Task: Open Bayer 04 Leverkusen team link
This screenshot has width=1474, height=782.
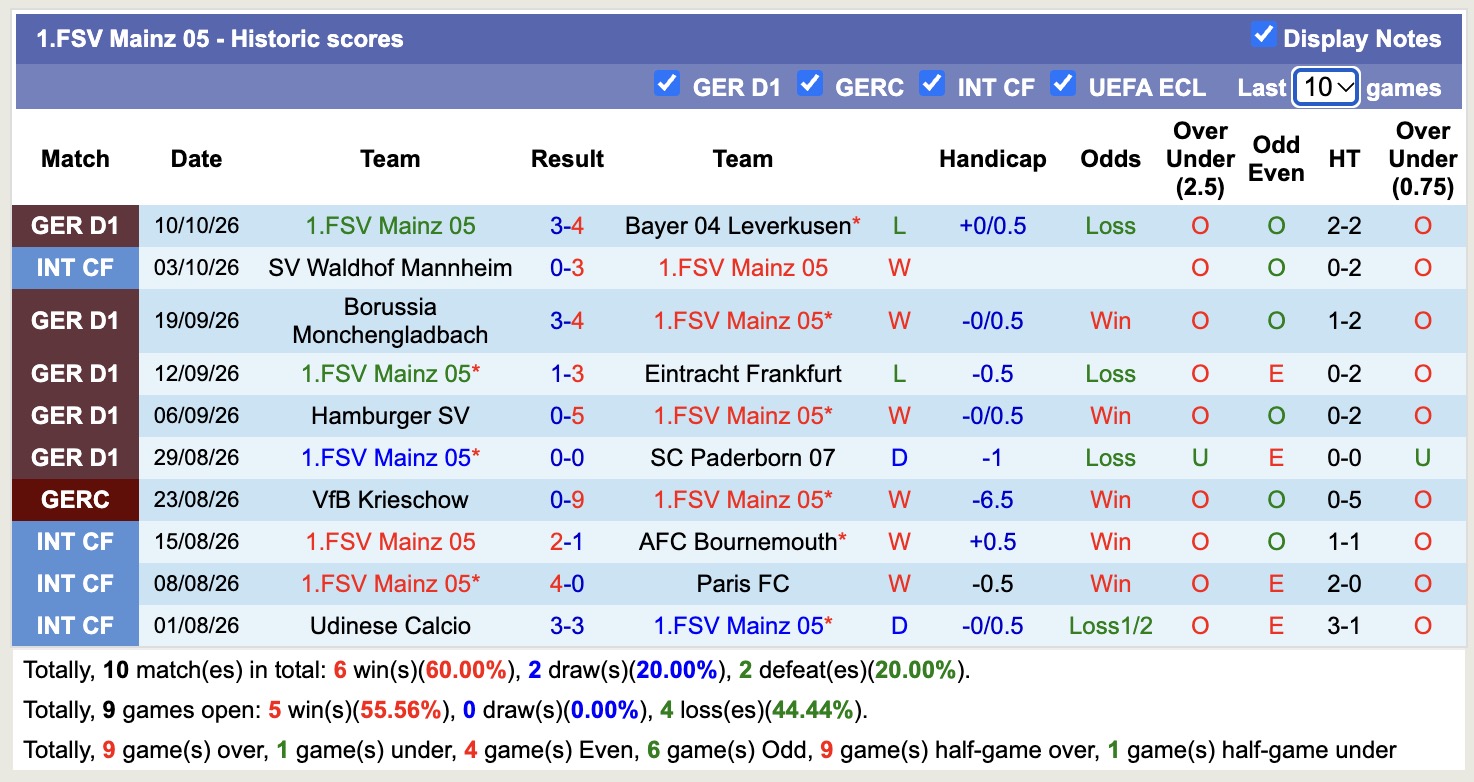Action: (738, 226)
